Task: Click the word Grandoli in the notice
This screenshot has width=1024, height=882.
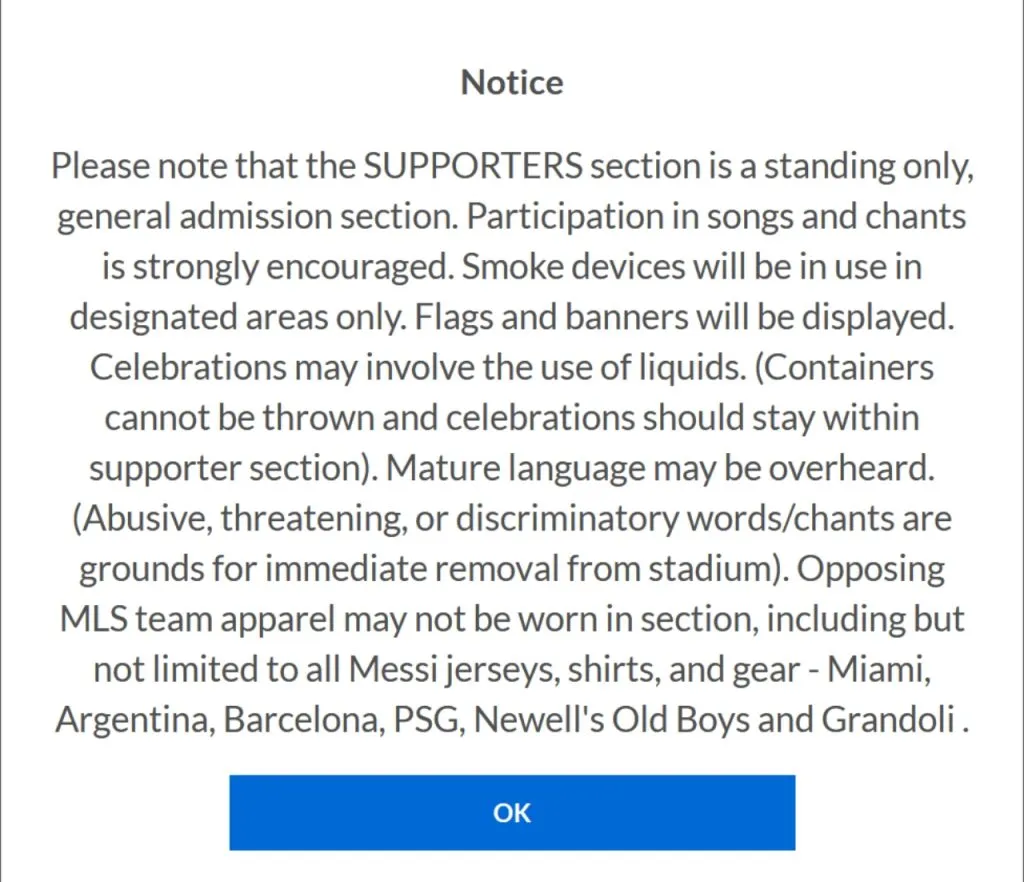Action: (x=890, y=719)
